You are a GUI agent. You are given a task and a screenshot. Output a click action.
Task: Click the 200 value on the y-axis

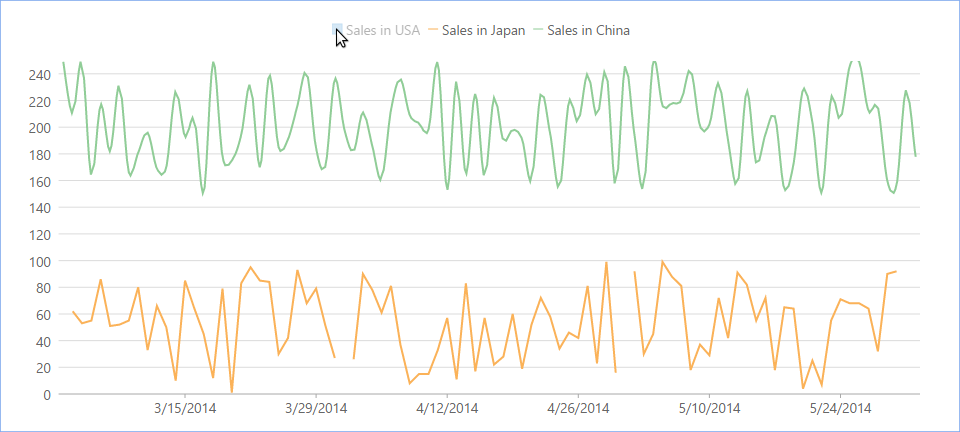39,128
